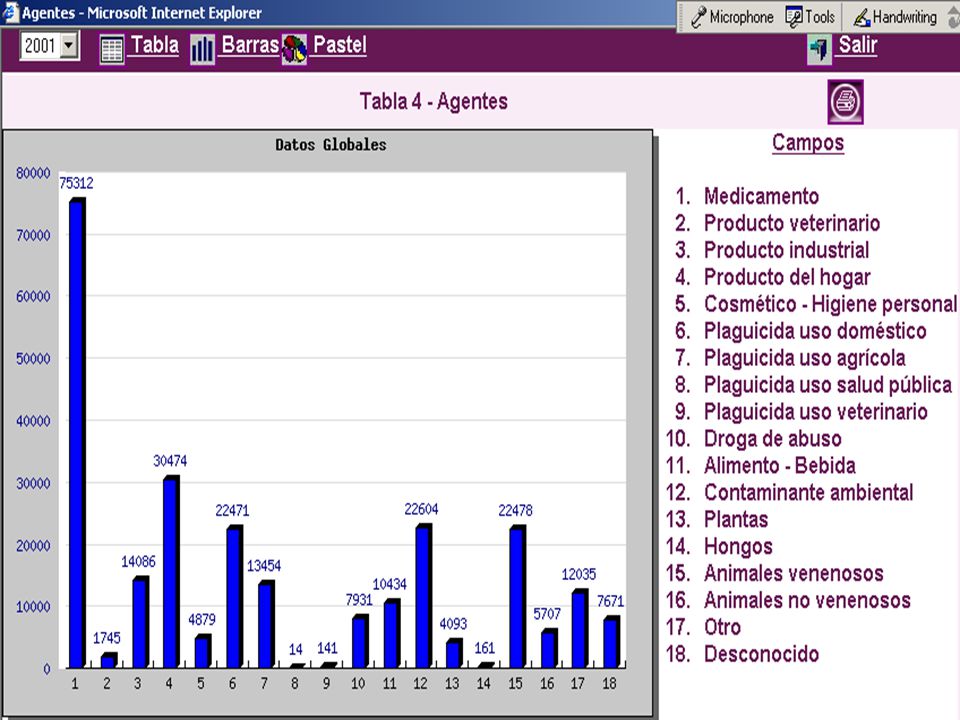Click the 'Plaguicida uso doméstico' entry
This screenshot has height=720, width=960.
(x=815, y=331)
